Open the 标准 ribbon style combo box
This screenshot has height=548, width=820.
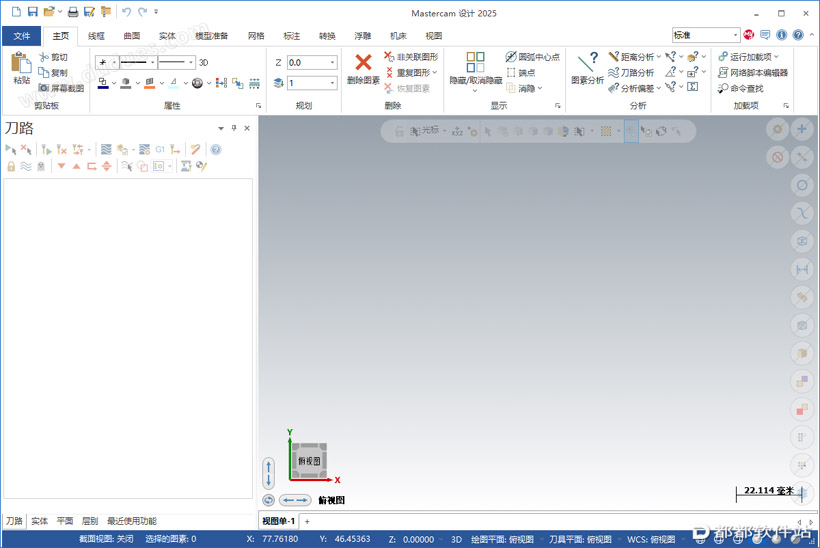tap(706, 35)
